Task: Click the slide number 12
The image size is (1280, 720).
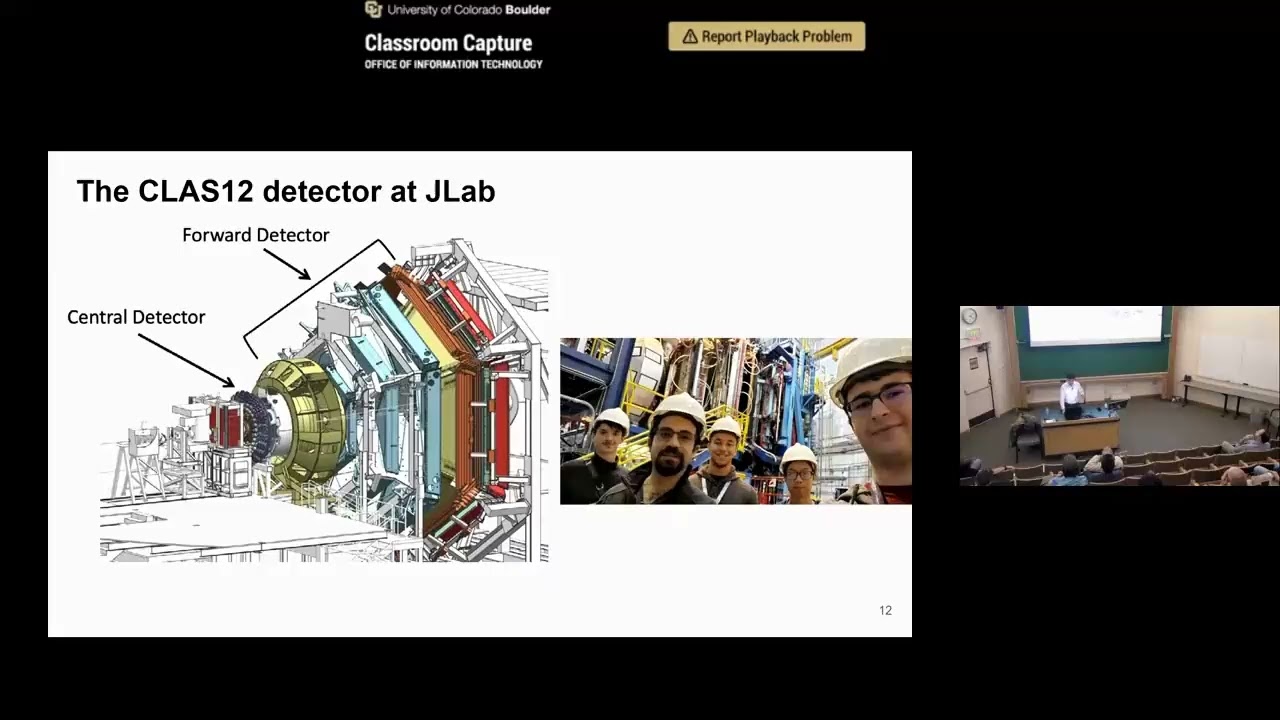Action: pyautogui.click(x=885, y=610)
